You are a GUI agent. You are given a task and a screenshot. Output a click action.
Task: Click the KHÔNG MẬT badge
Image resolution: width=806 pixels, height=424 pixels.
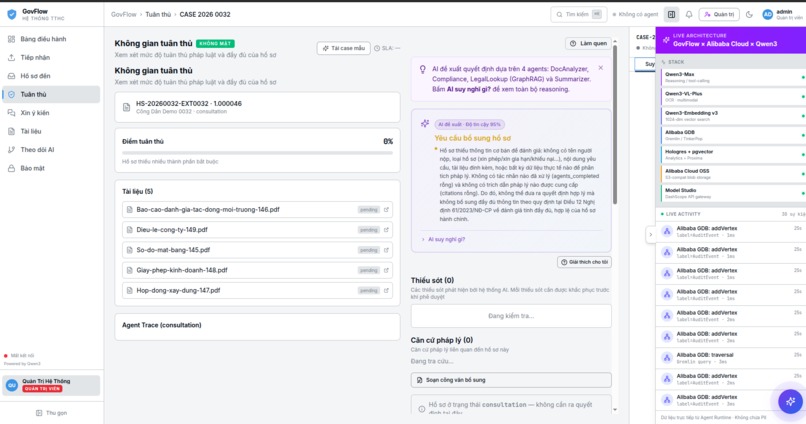pyautogui.click(x=215, y=44)
